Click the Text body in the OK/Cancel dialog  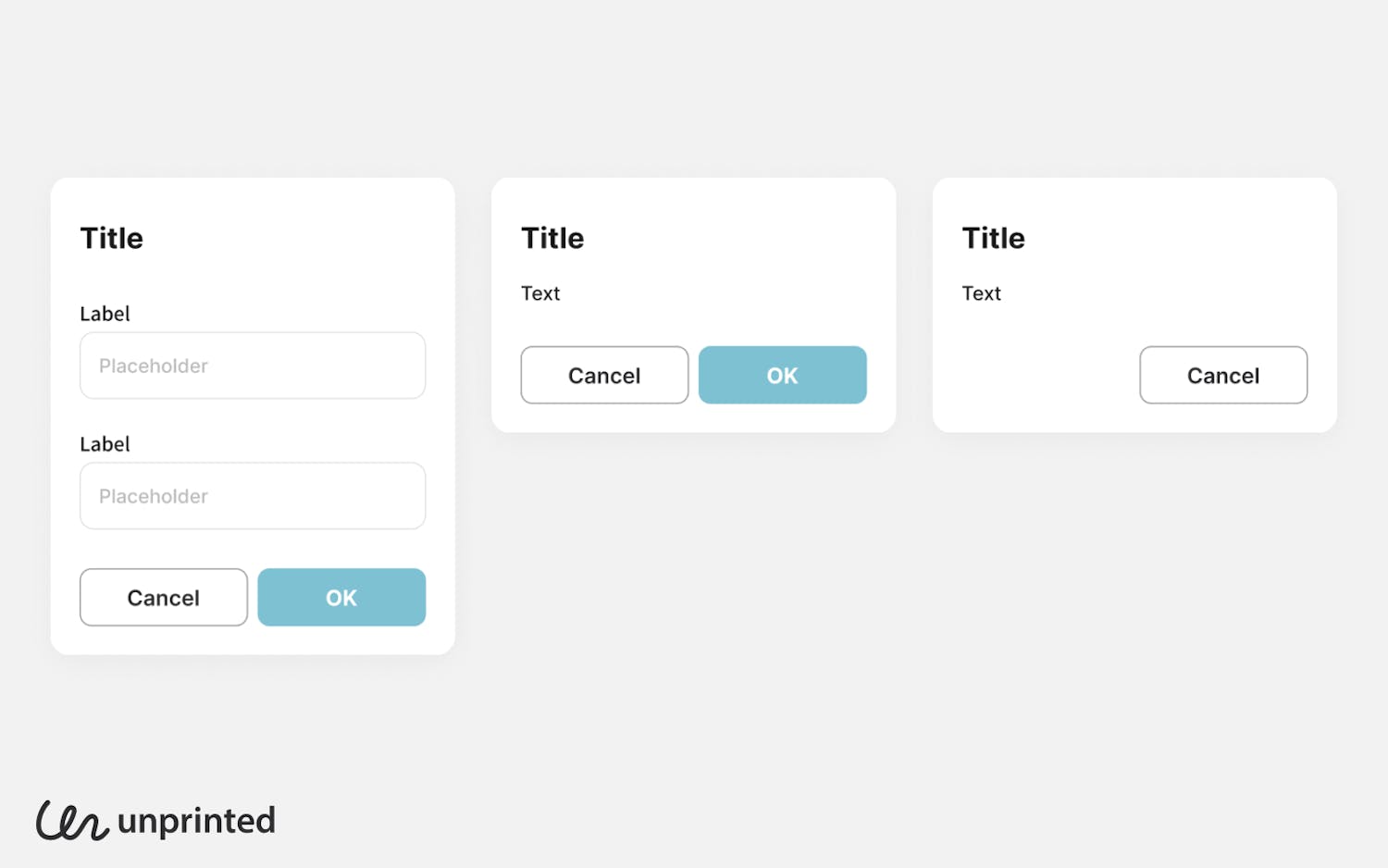540,293
